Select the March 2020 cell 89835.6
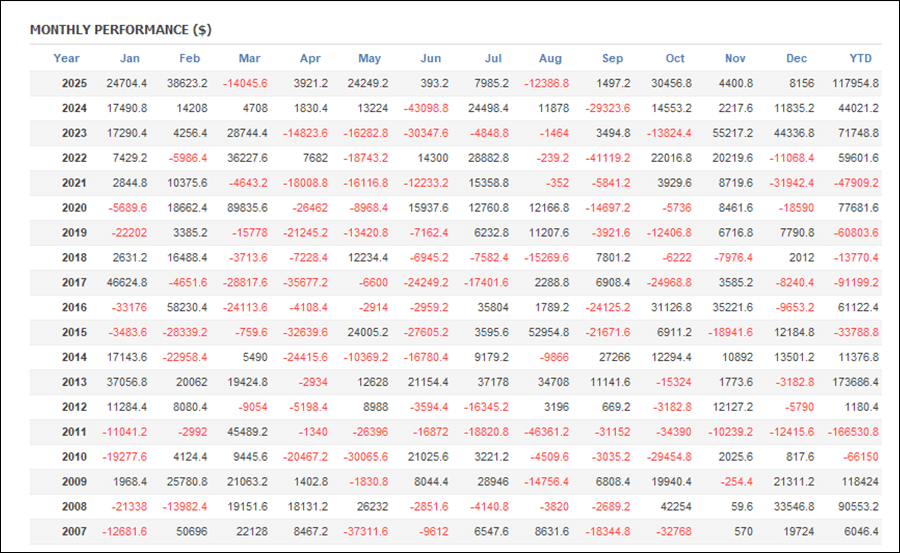Viewport: 900px width, 553px height. (x=245, y=209)
